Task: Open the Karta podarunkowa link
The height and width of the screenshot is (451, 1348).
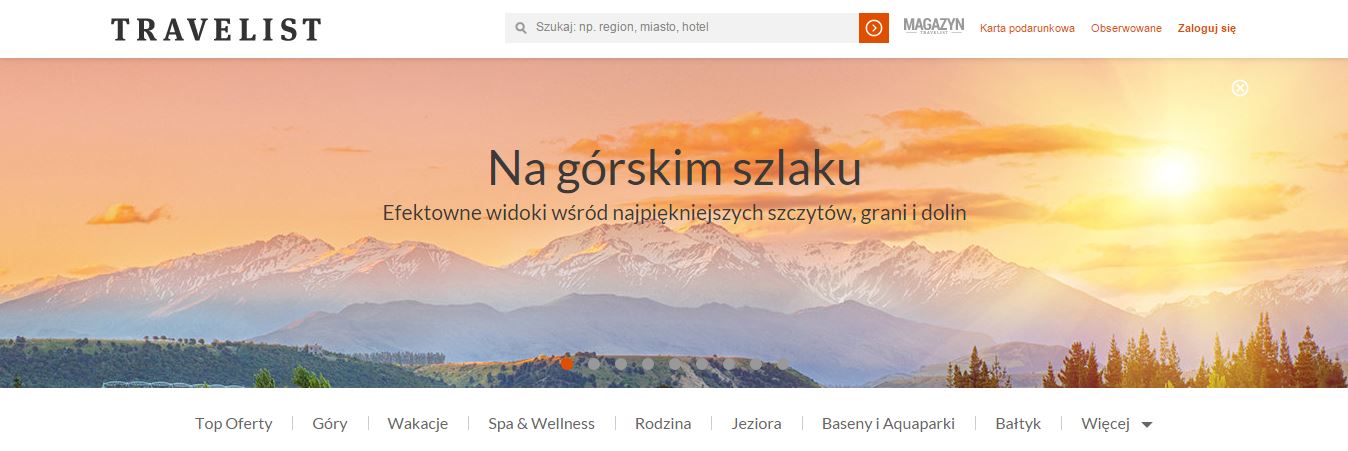Action: pyautogui.click(x=1027, y=28)
